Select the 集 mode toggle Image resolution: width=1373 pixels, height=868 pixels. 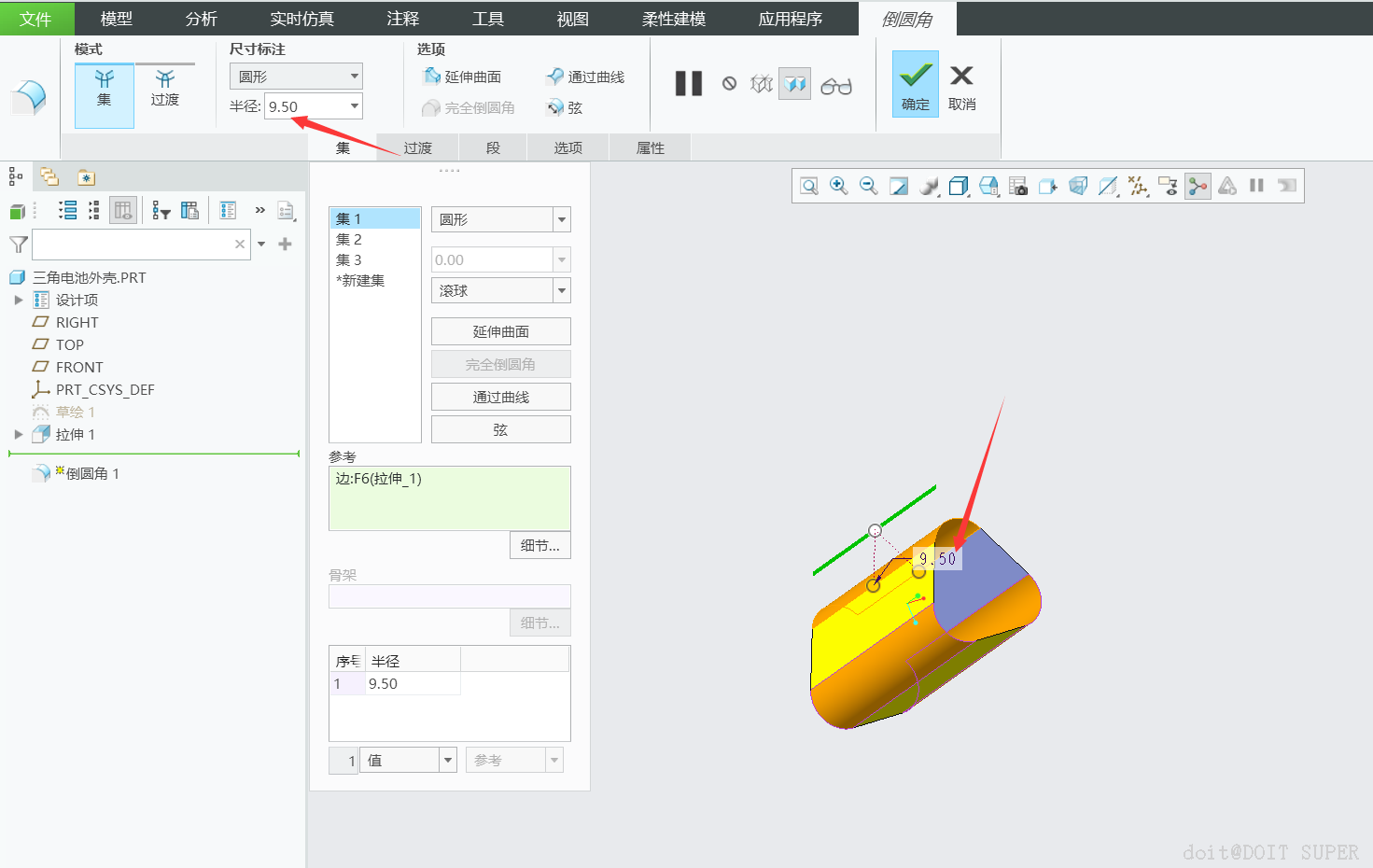pyautogui.click(x=105, y=88)
